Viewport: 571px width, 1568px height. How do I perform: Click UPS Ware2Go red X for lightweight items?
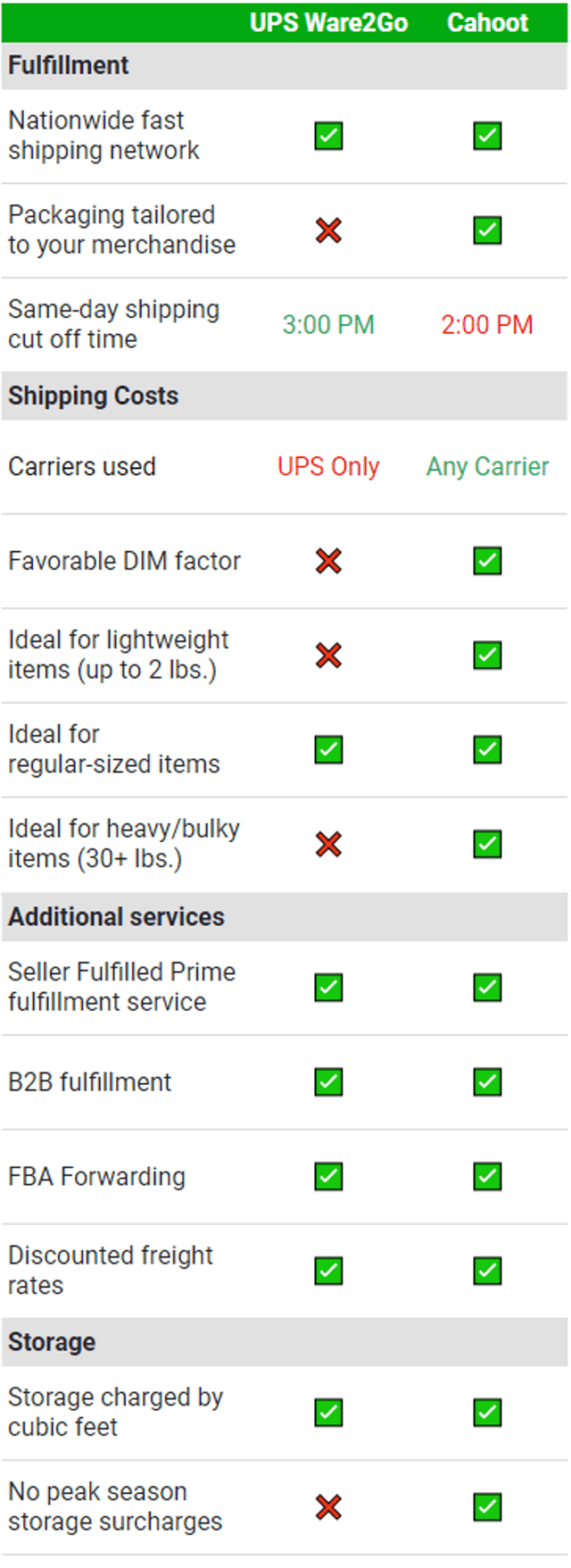(328, 655)
